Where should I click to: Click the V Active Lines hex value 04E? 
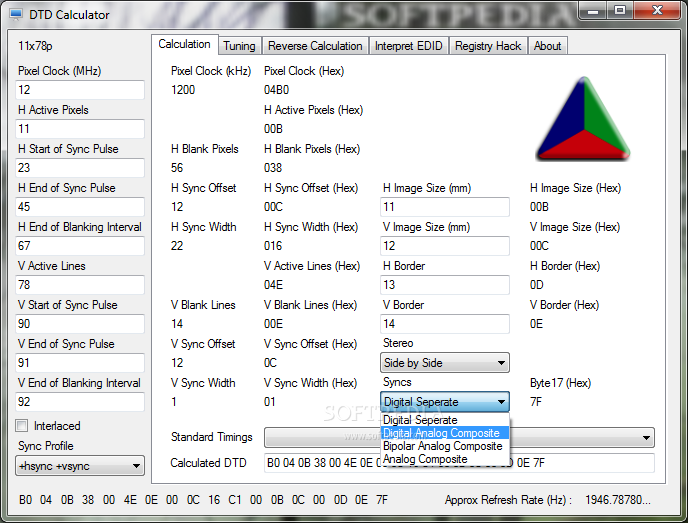pyautogui.click(x=273, y=285)
